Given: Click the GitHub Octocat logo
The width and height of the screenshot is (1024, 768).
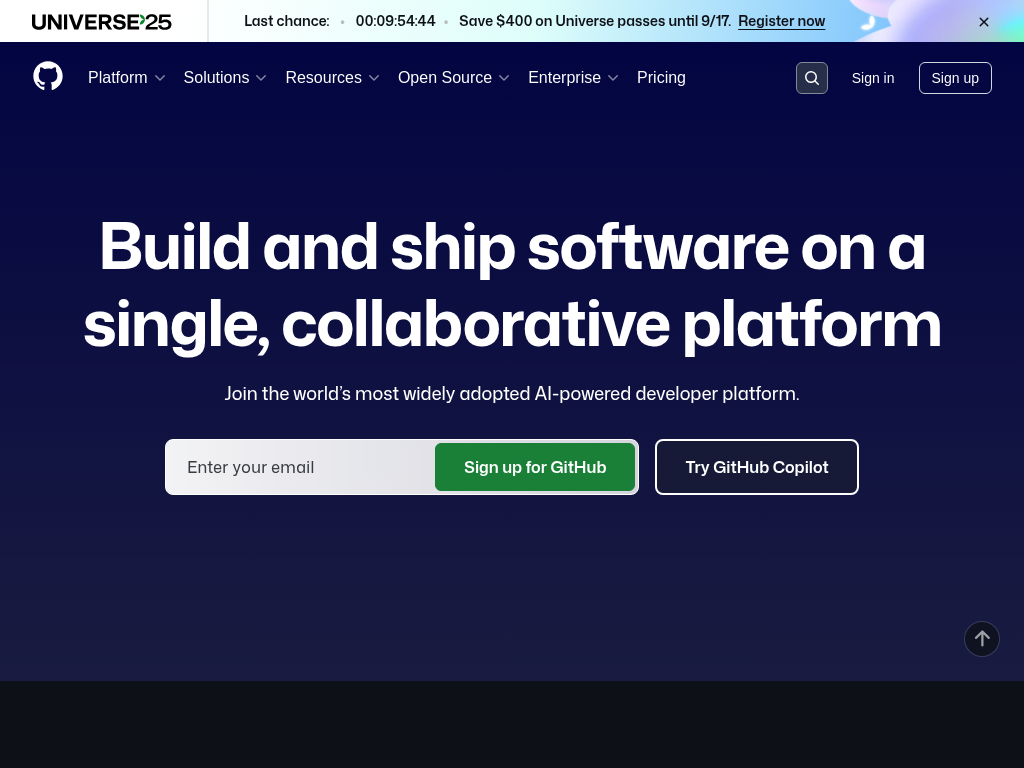Looking at the screenshot, I should point(48,77).
